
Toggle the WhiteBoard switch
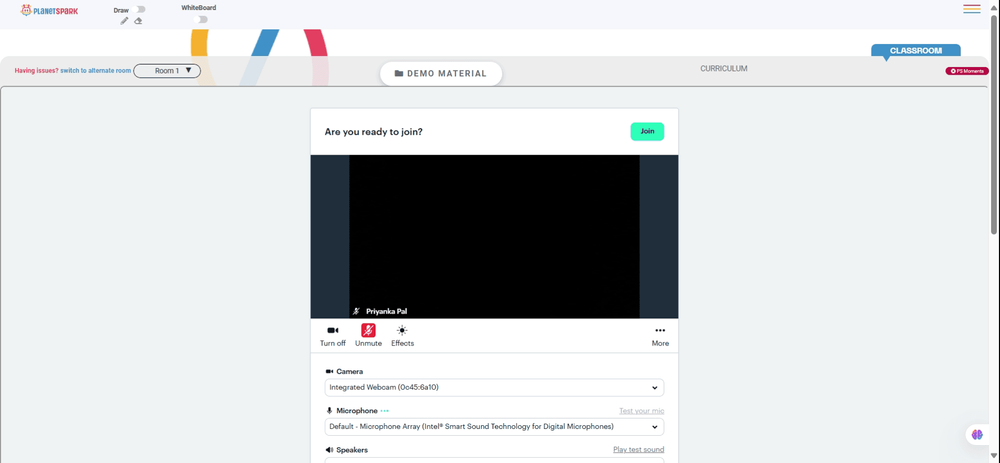click(202, 20)
